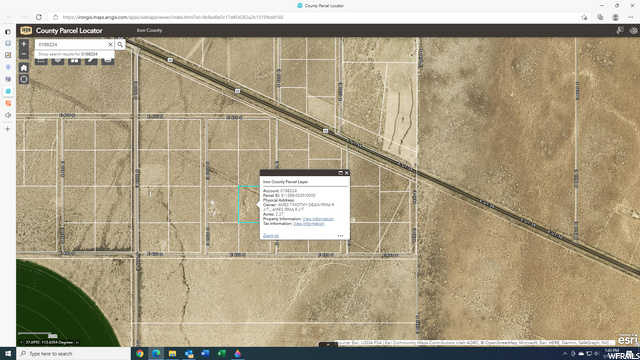Add a new tab with sidebar plus
This screenshot has height=360, width=640.
tap(8, 129)
